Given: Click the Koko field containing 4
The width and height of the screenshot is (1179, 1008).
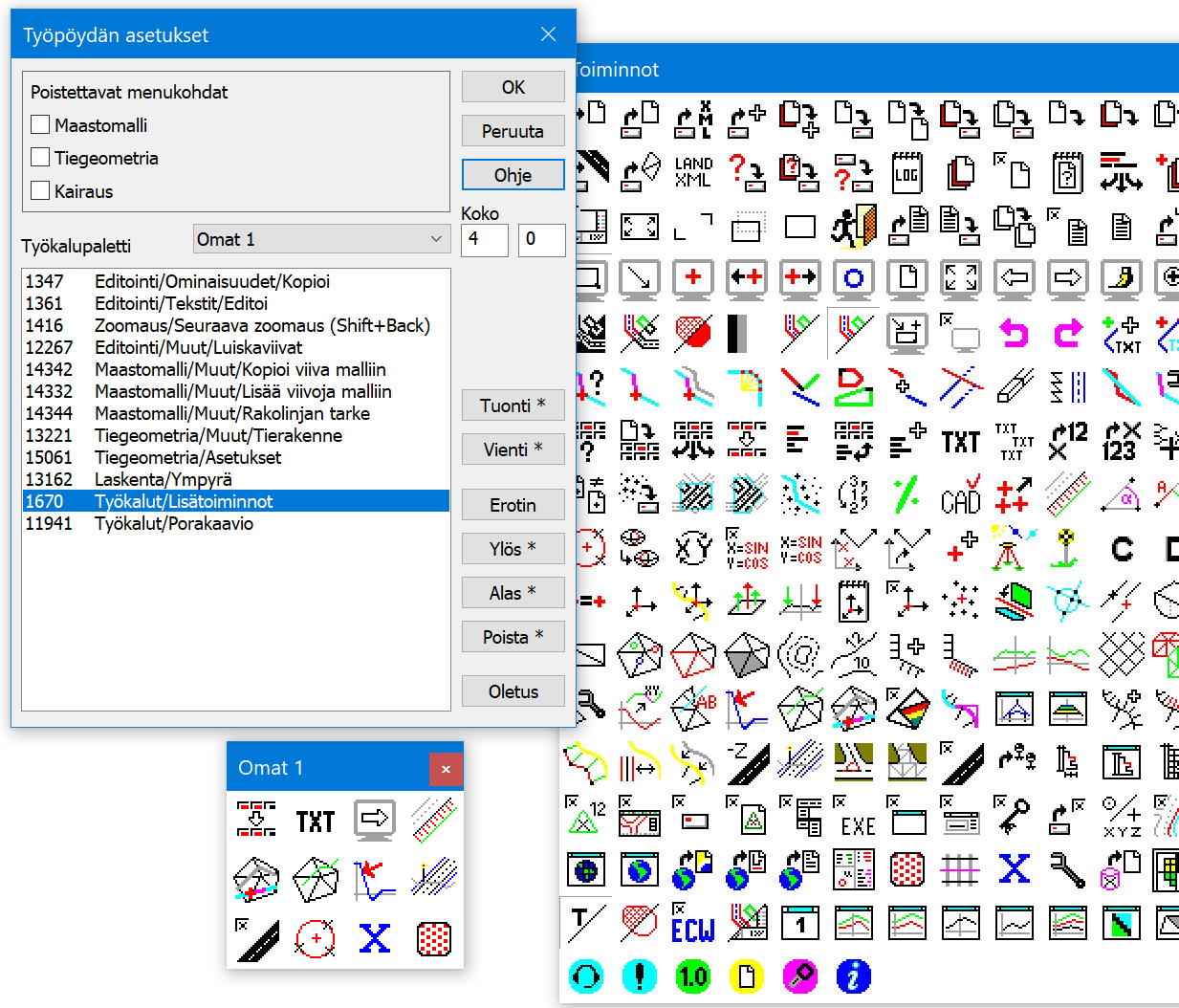Looking at the screenshot, I should tap(484, 239).
